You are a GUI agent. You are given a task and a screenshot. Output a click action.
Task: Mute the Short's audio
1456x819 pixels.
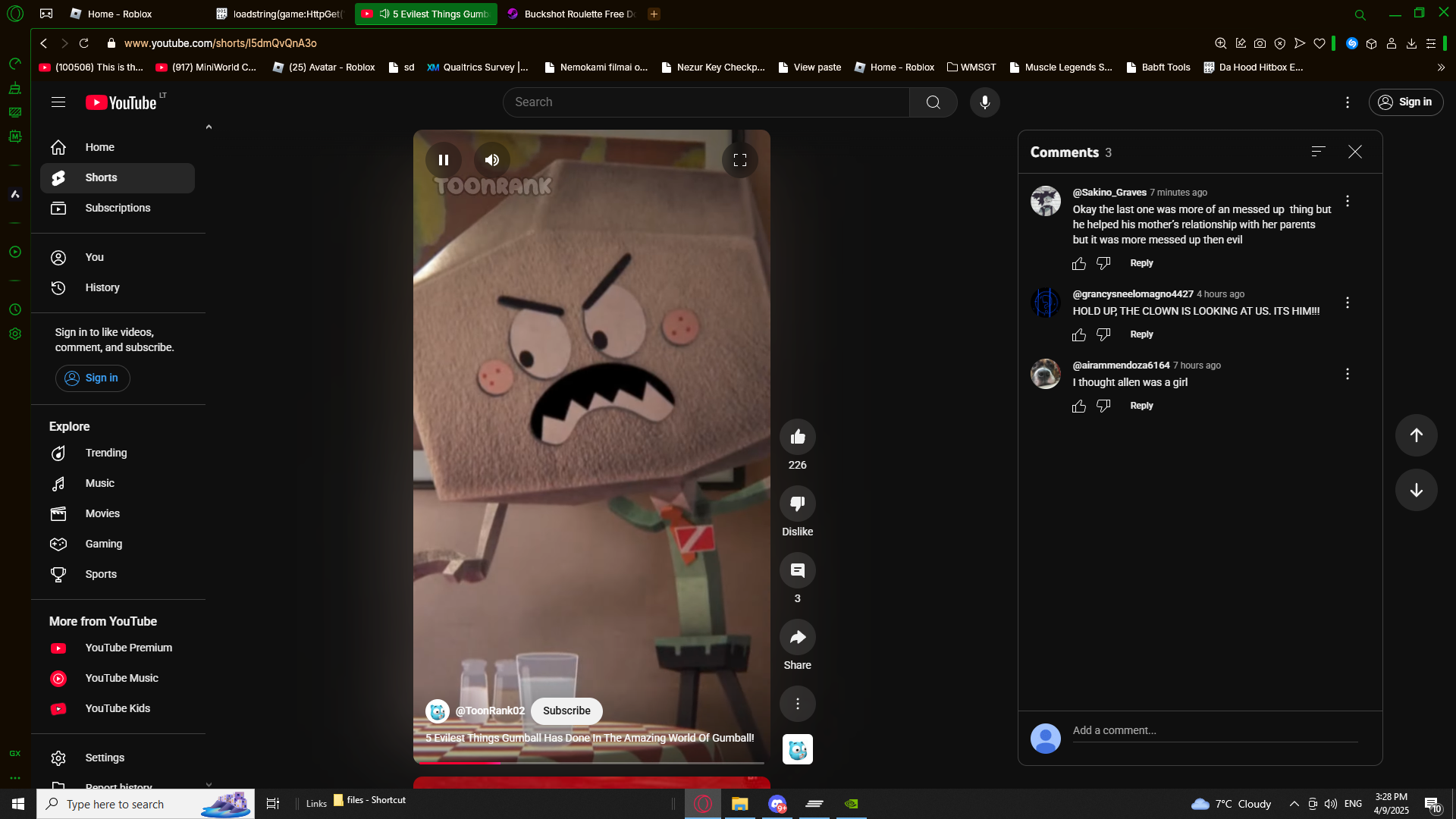point(492,160)
